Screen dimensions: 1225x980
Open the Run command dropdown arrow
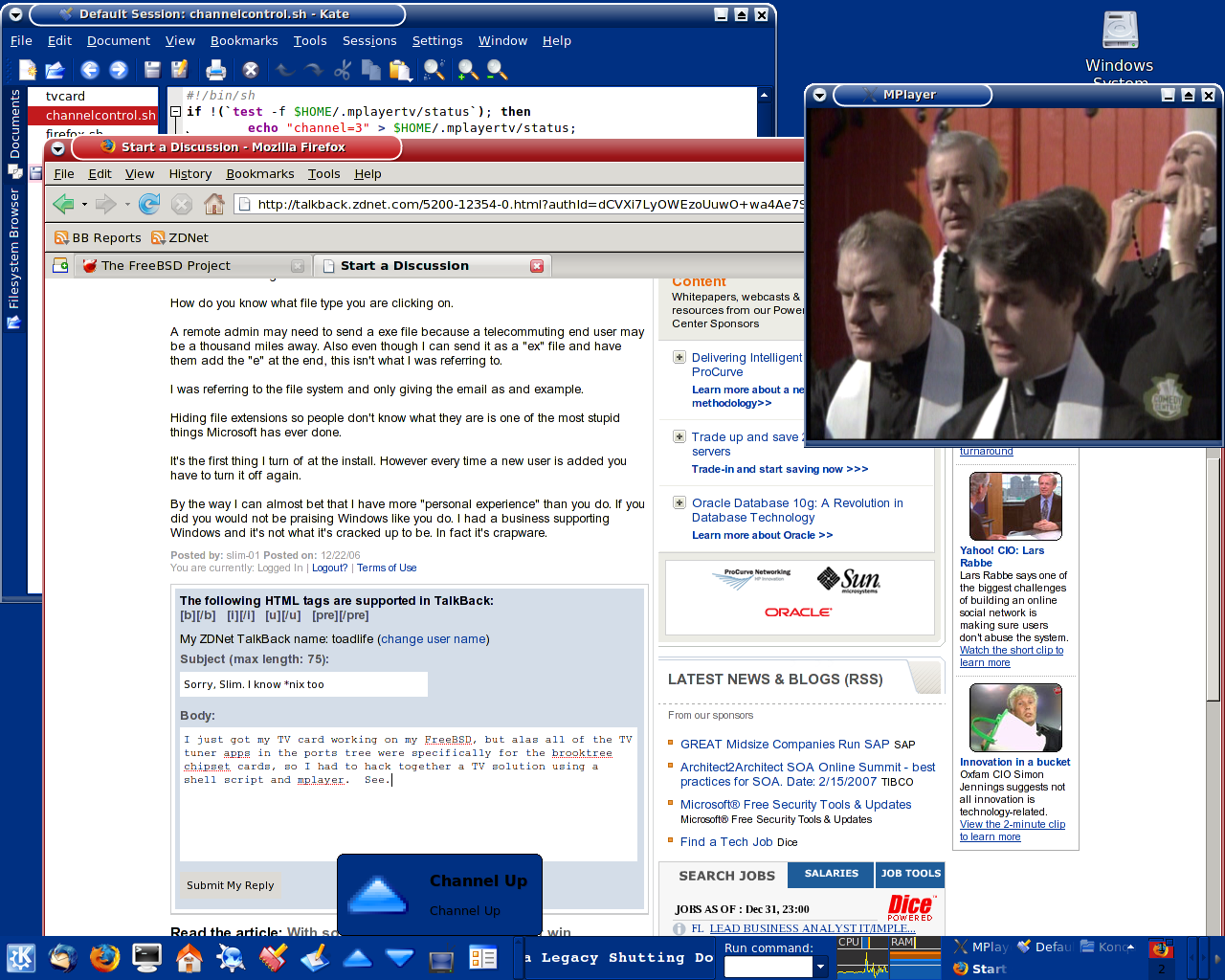click(820, 968)
